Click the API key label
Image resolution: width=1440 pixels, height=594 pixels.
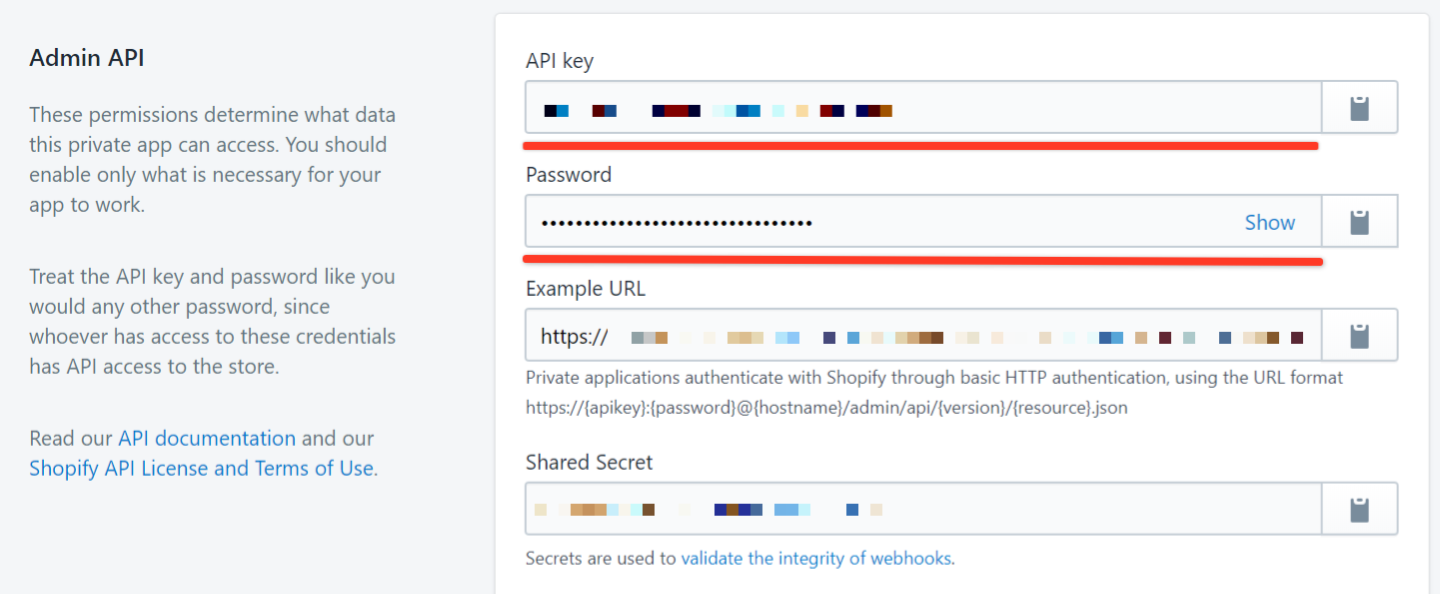tap(559, 61)
